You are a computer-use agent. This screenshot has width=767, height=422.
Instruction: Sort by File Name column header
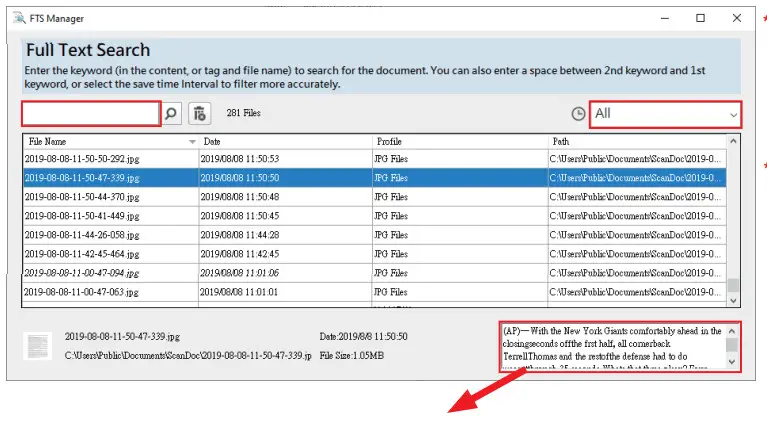(111, 141)
